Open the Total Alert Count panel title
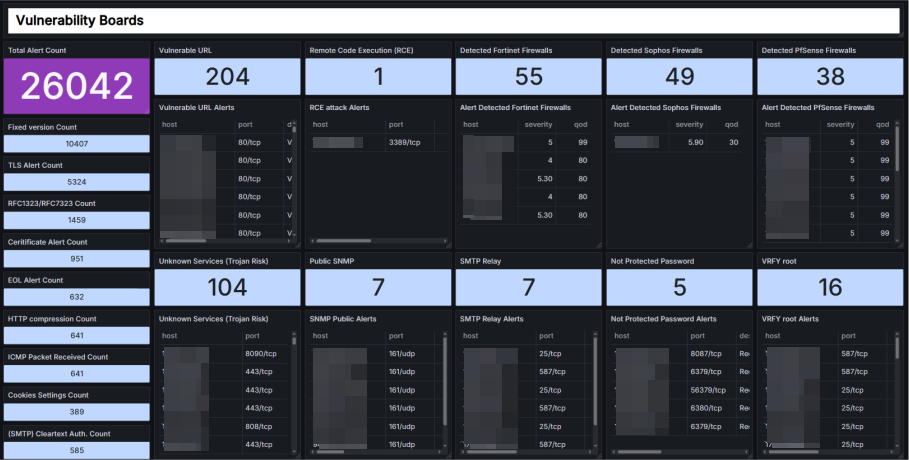Image resolution: width=909 pixels, height=460 pixels. point(37,50)
